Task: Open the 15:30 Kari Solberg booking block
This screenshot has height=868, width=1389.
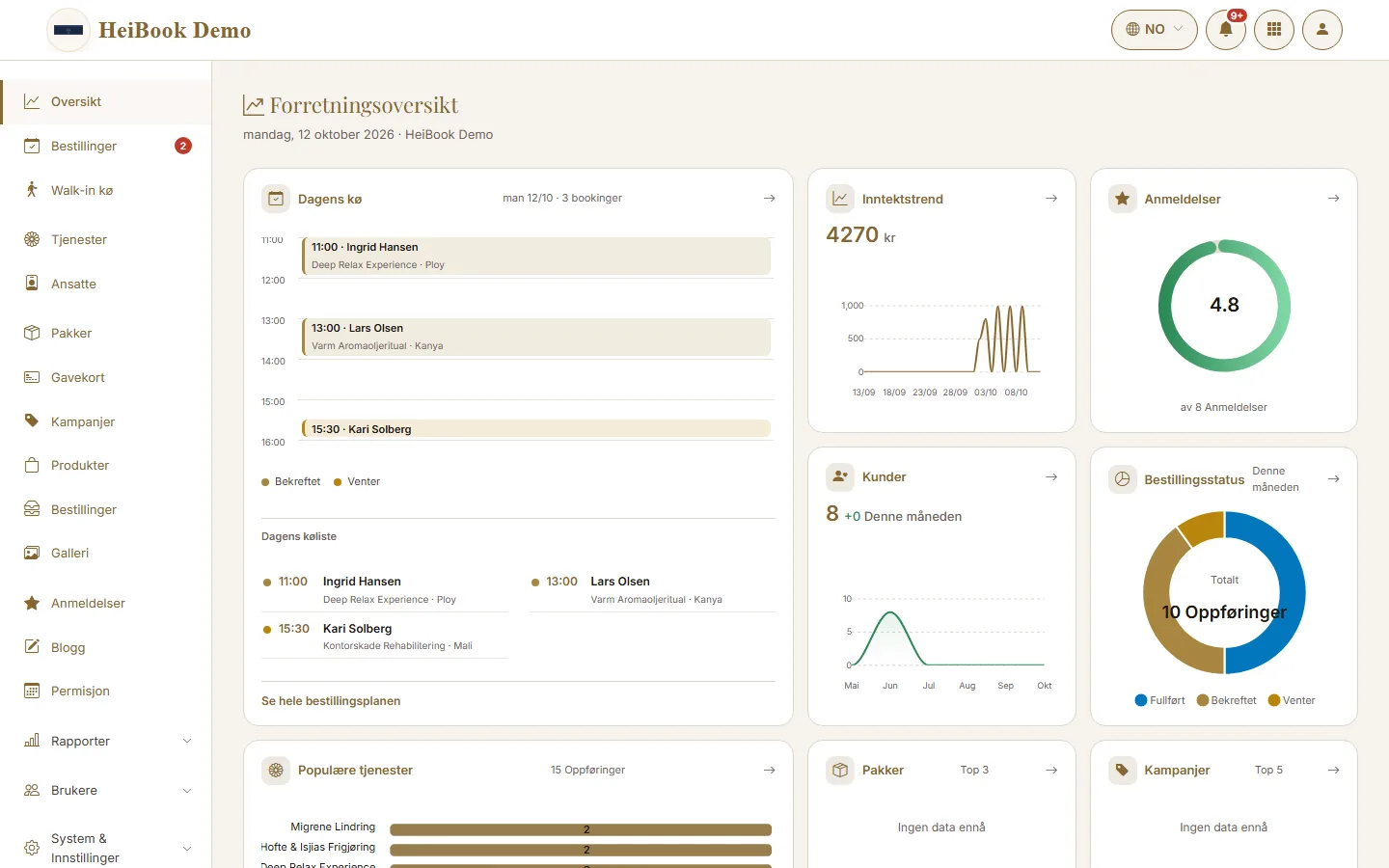Action: tap(536, 429)
